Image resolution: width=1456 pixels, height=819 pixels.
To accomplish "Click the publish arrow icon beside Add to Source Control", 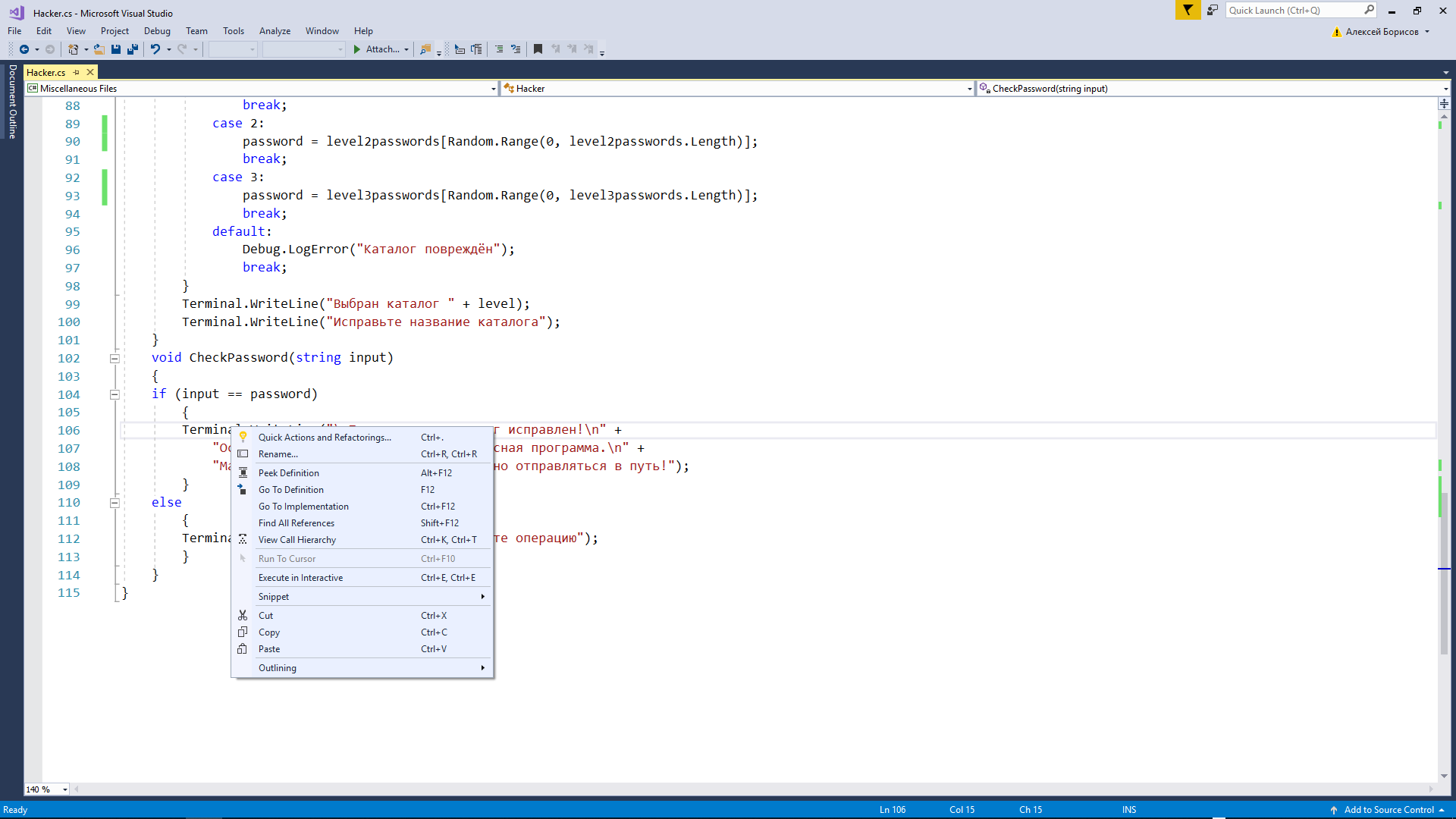I will point(1334,810).
